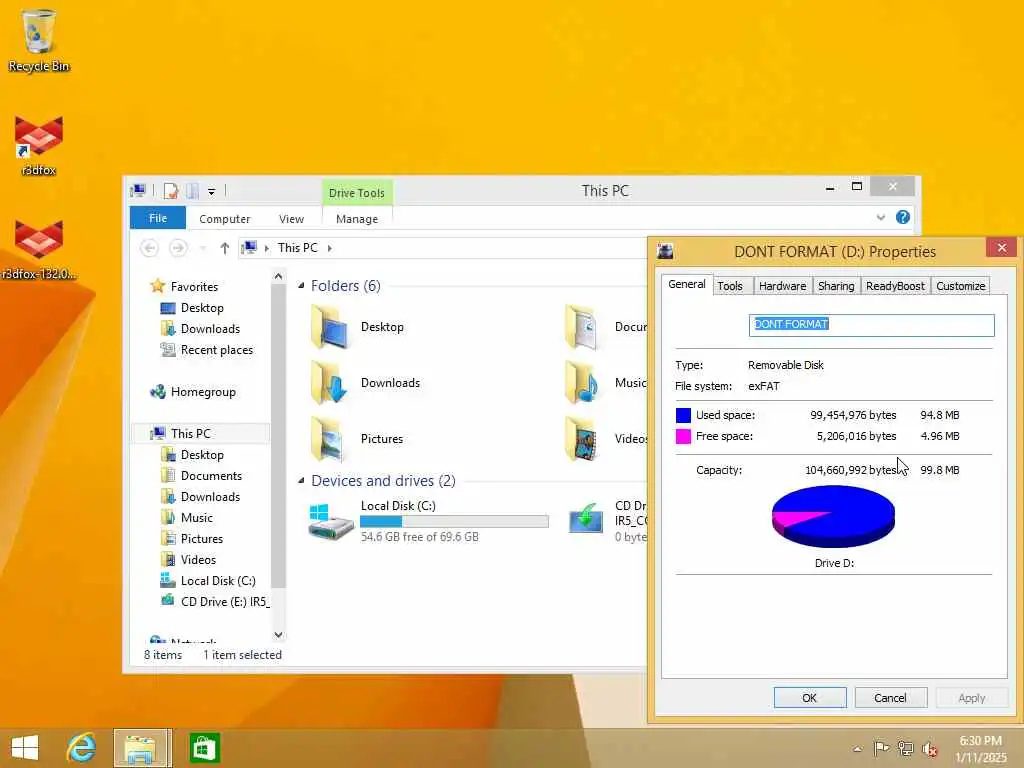This screenshot has height=768, width=1024.
Task: Click the DONT FORMAT volume label field
Action: point(871,325)
